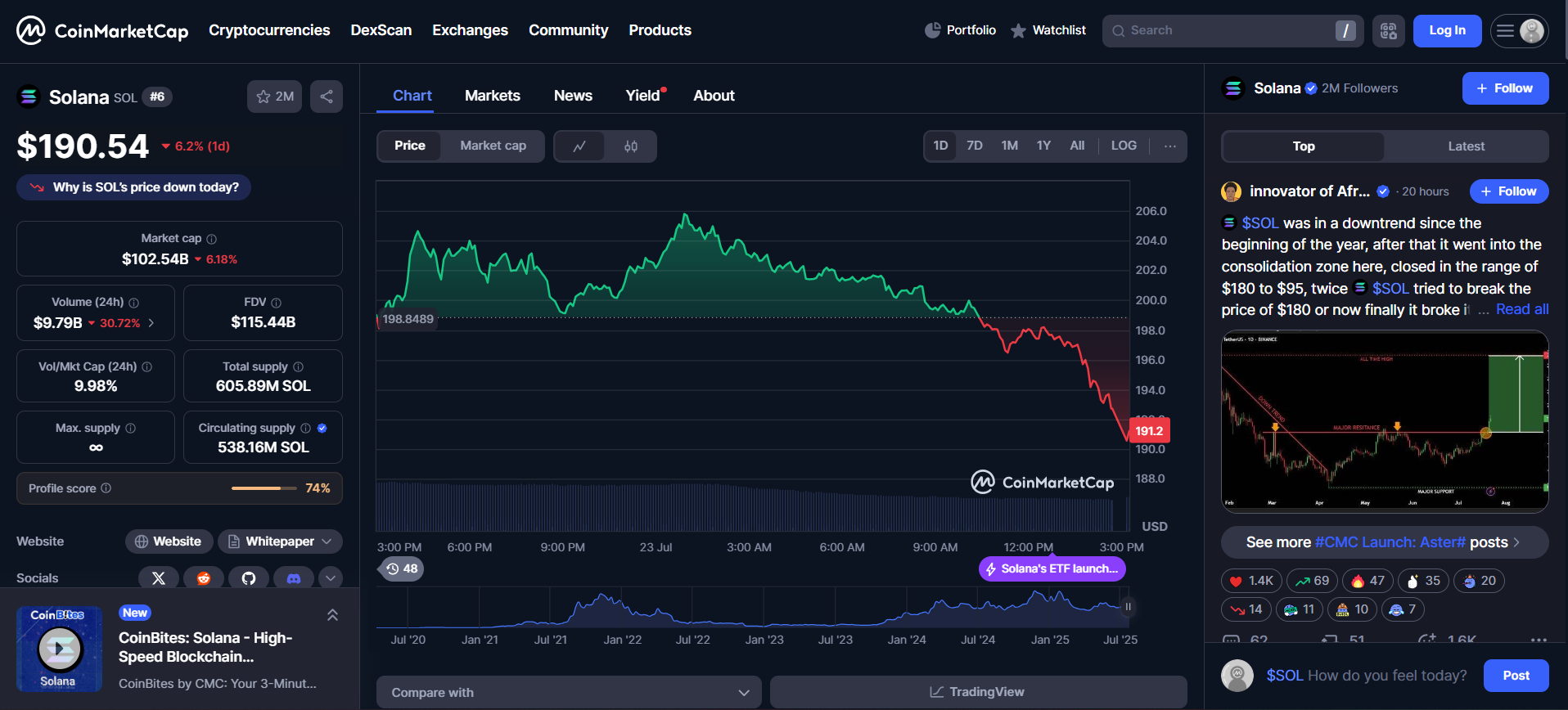The image size is (1568, 710).
Task: Select Price chart toggle
Action: pyautogui.click(x=410, y=146)
